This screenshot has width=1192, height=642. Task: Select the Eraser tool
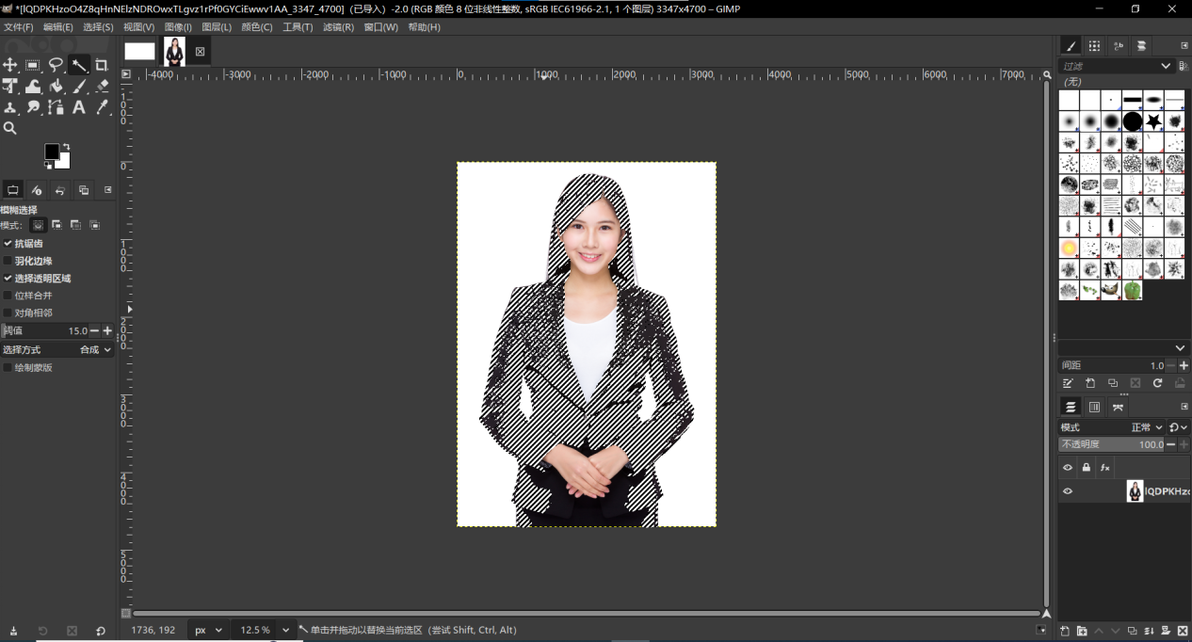101,87
